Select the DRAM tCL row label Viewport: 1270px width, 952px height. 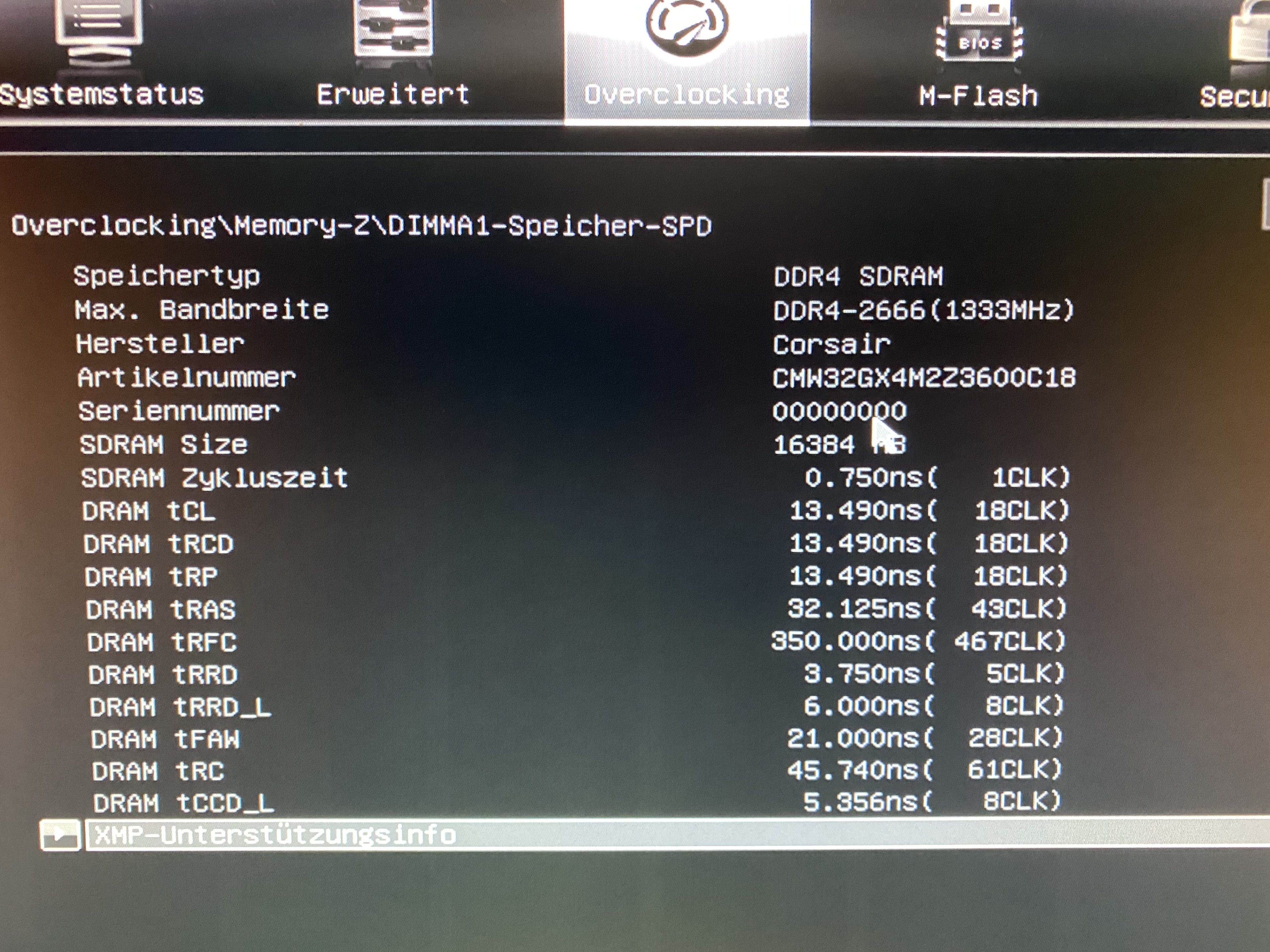click(x=149, y=511)
